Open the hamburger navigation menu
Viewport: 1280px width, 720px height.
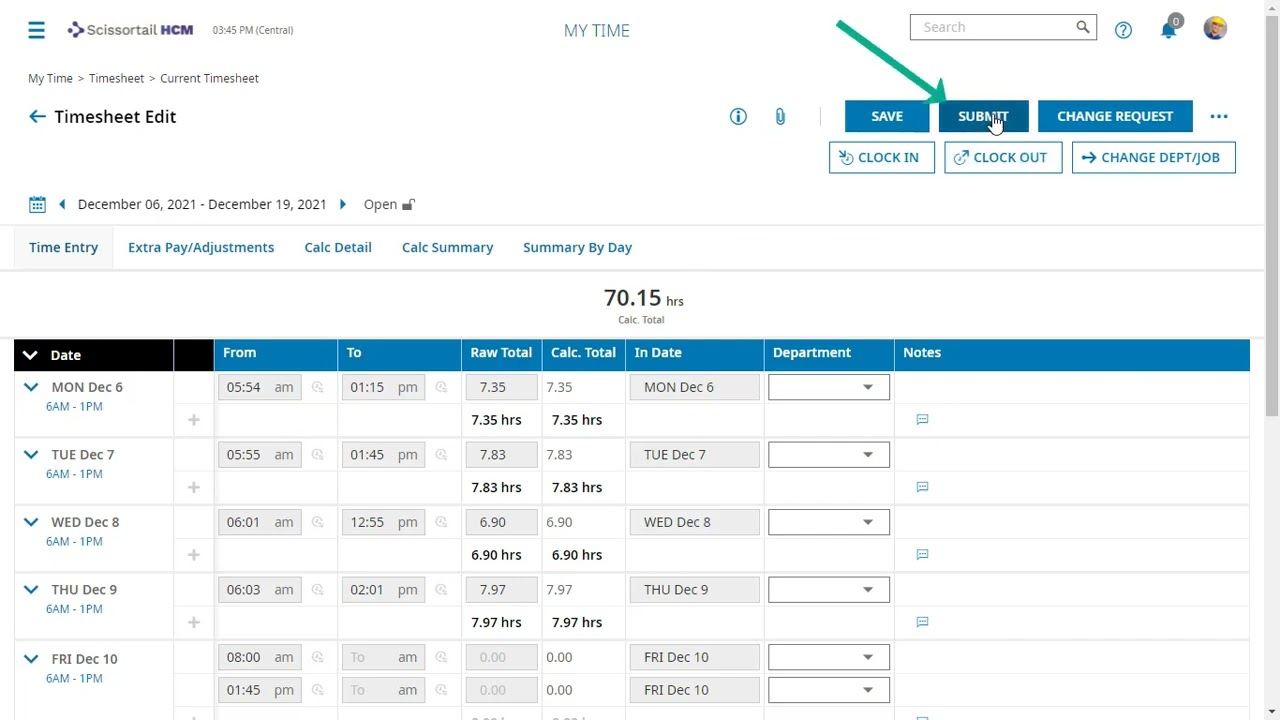click(x=36, y=30)
